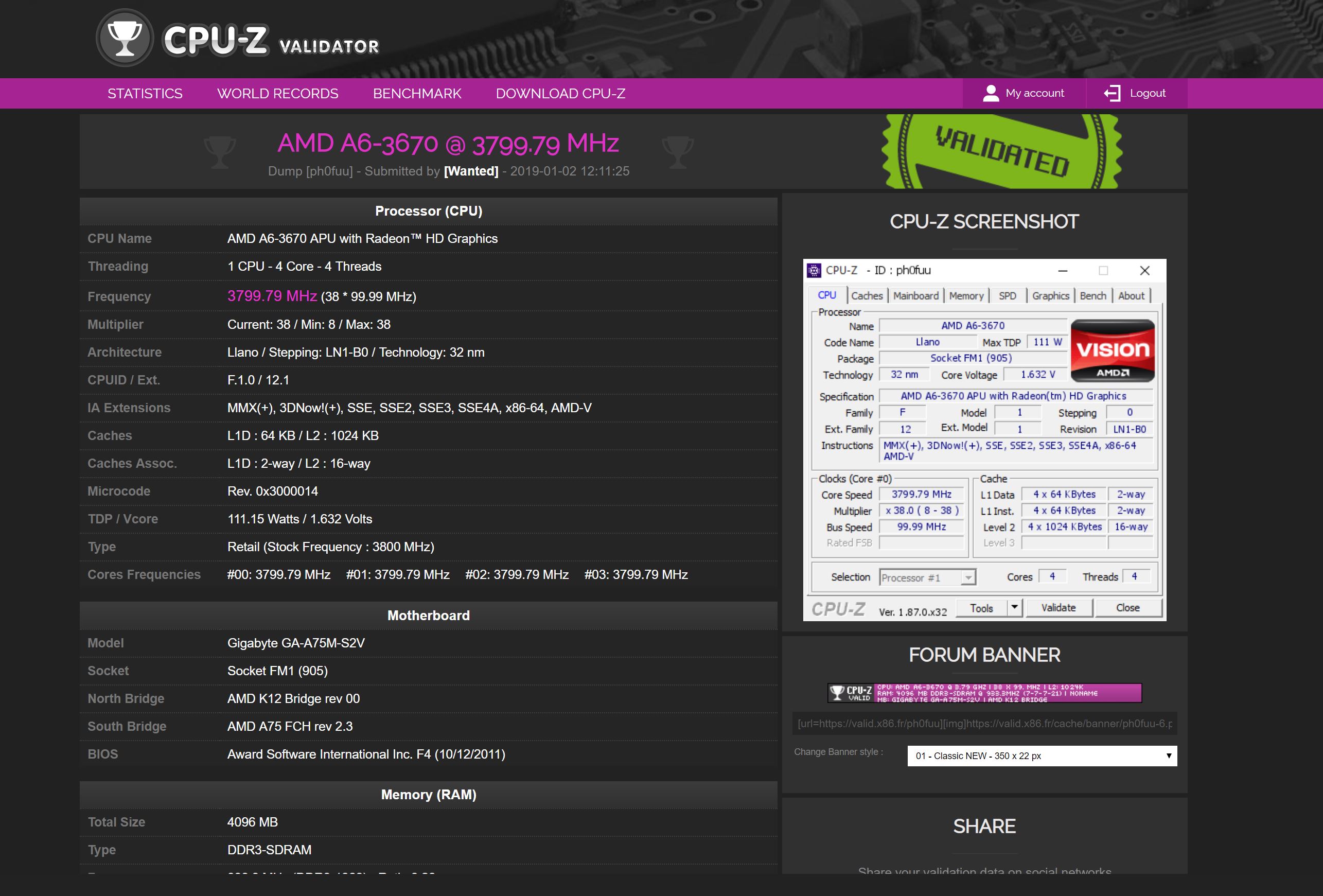Click the DDR3-SDRAM memory type value
1323x896 pixels.
coord(269,850)
